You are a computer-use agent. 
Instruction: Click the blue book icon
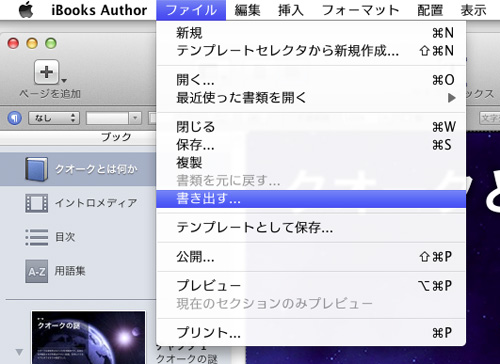[x=37, y=169]
